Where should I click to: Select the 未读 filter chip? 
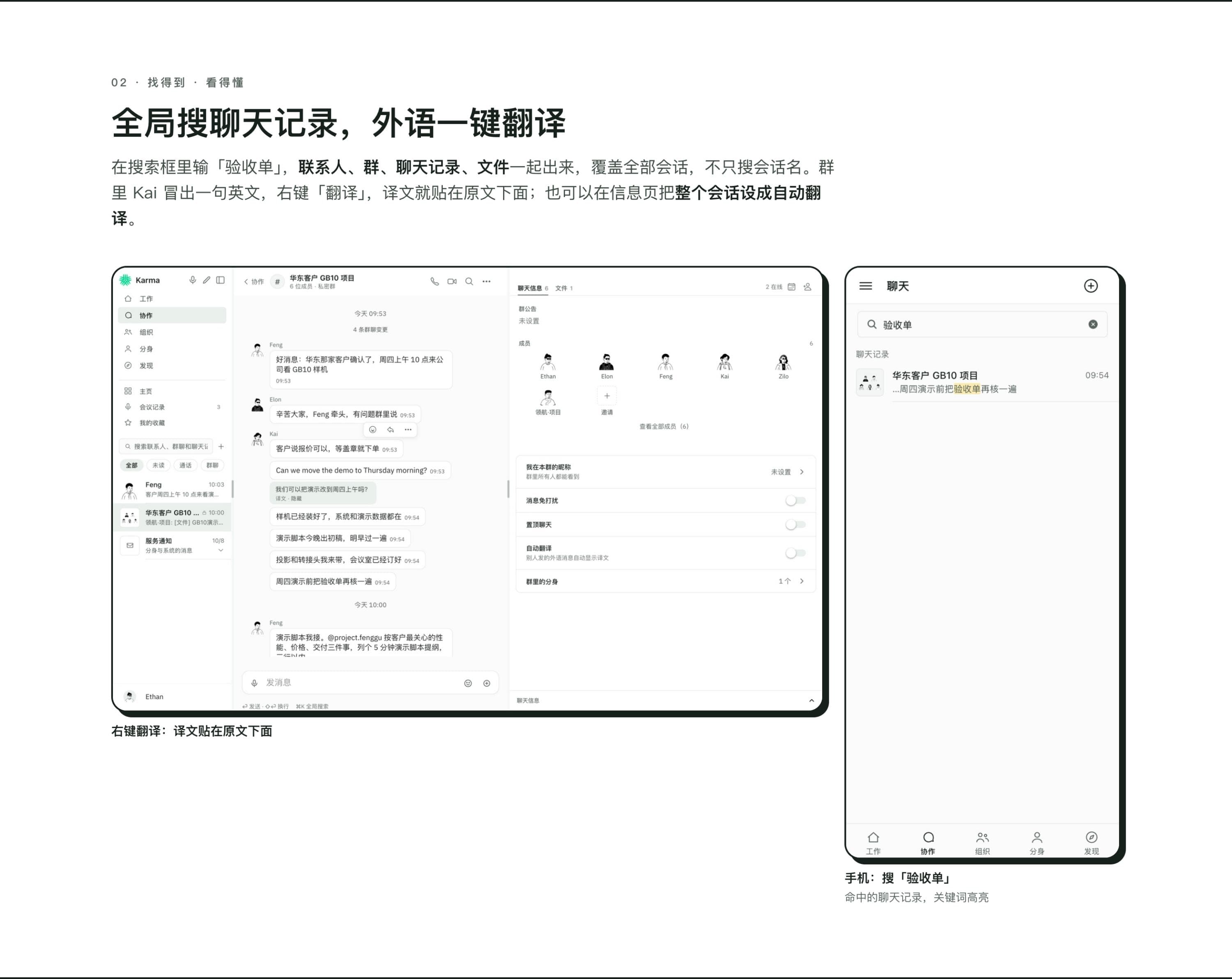coord(158,465)
